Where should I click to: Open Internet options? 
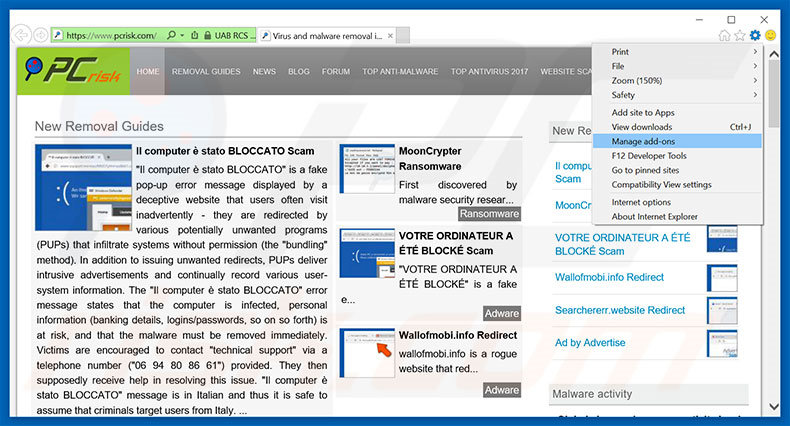click(677, 202)
